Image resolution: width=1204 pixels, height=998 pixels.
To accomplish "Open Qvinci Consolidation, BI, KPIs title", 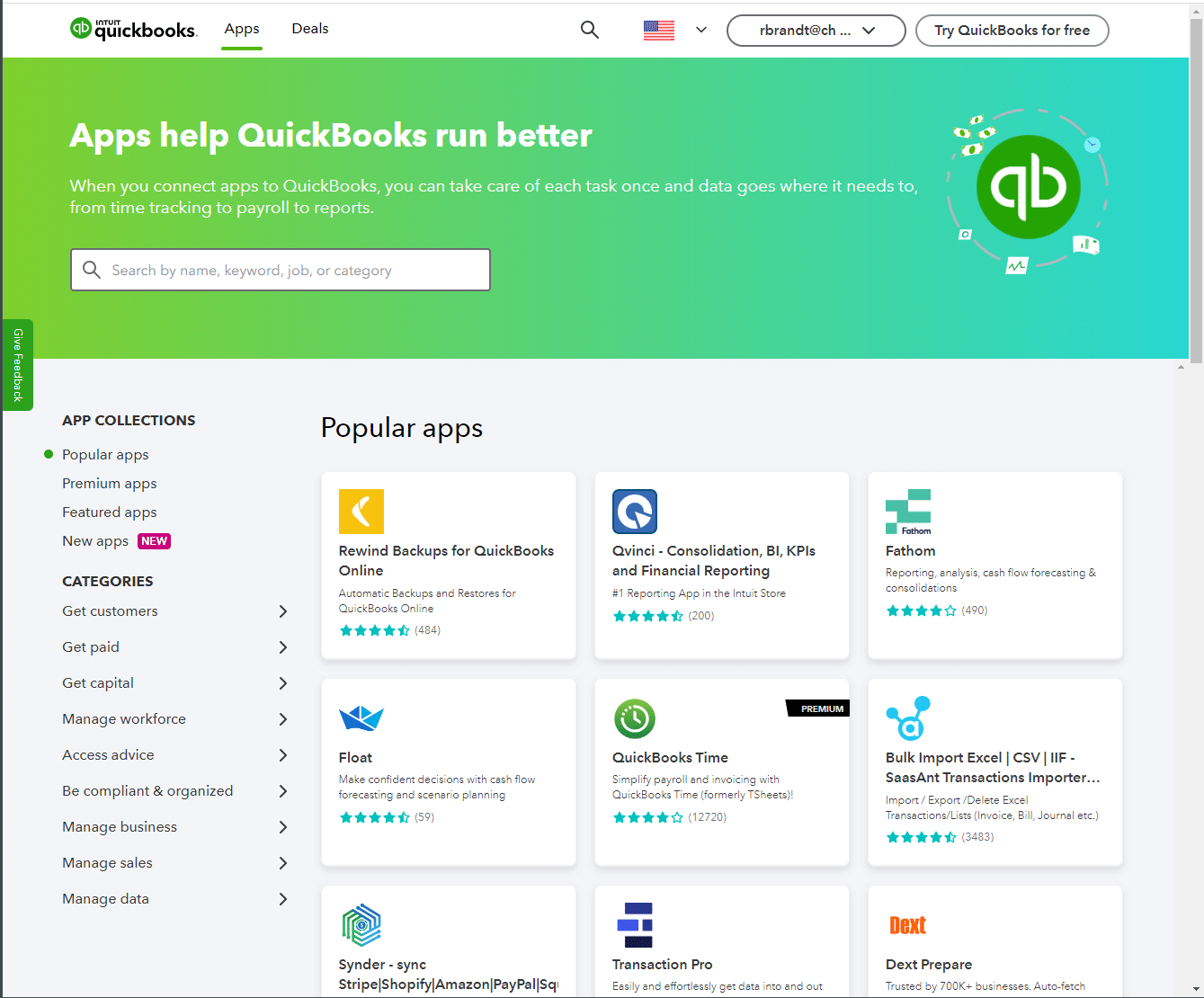I will (714, 560).
